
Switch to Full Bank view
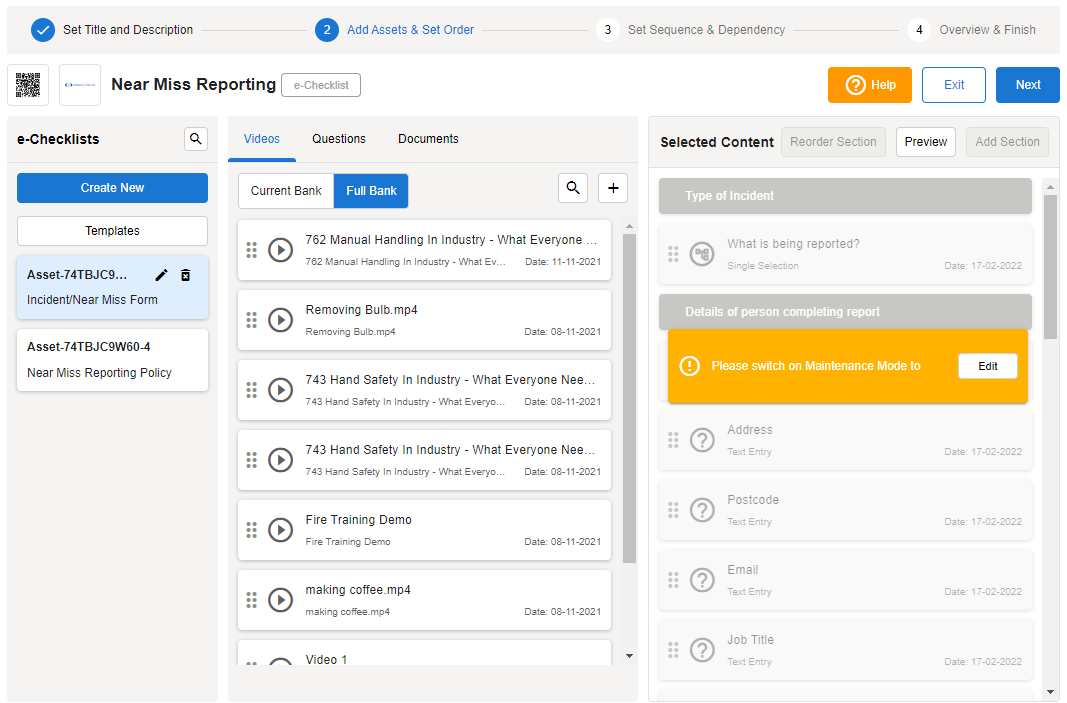(371, 191)
